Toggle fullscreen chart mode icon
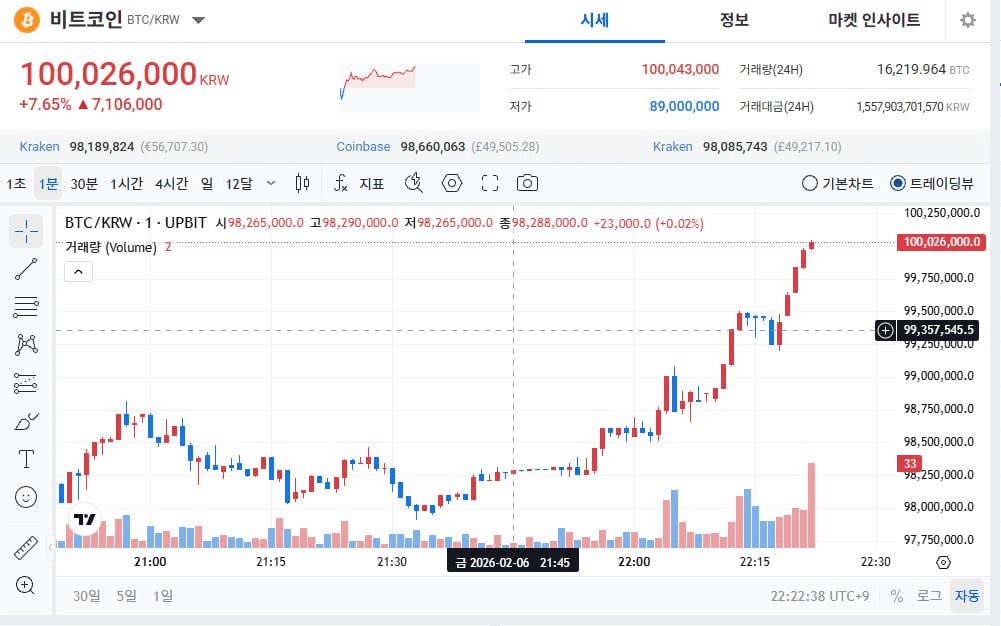The width and height of the screenshot is (1001, 626). pos(490,183)
